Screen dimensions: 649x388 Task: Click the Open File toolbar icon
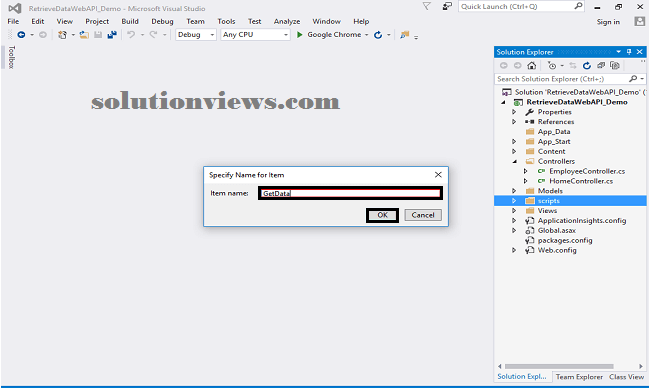tap(84, 35)
